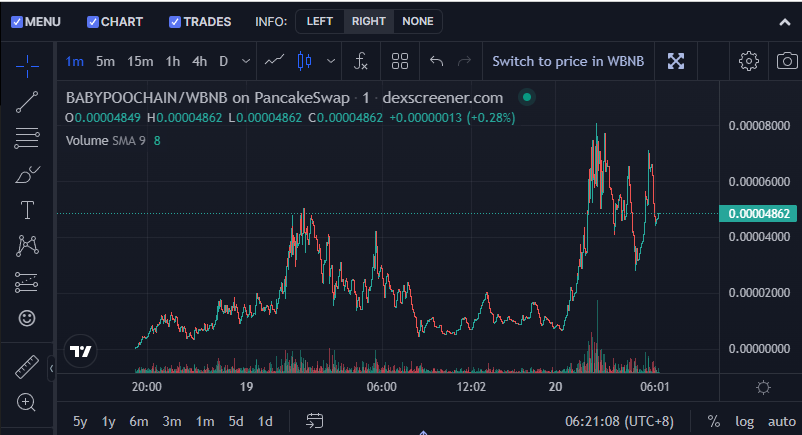Open the line chart style icon
The height and width of the screenshot is (435, 802).
click(x=274, y=61)
